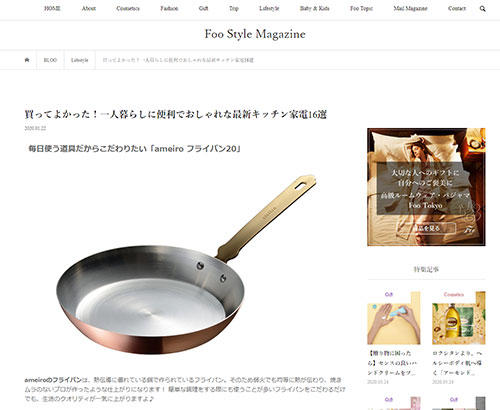Open Baby & Kids category
Viewport: 500px width, 410px height.
coord(314,9)
